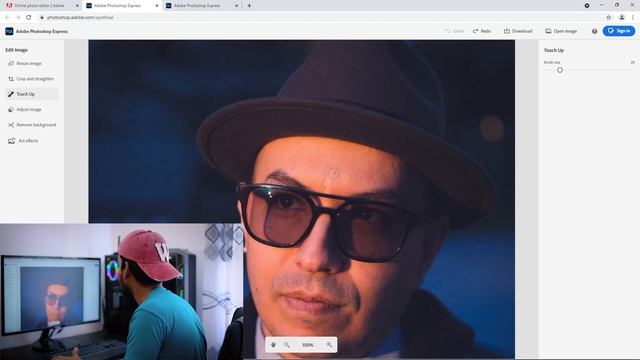Screen dimensions: 640x360
Task: Open a new browser tab
Action: pos(249,6)
